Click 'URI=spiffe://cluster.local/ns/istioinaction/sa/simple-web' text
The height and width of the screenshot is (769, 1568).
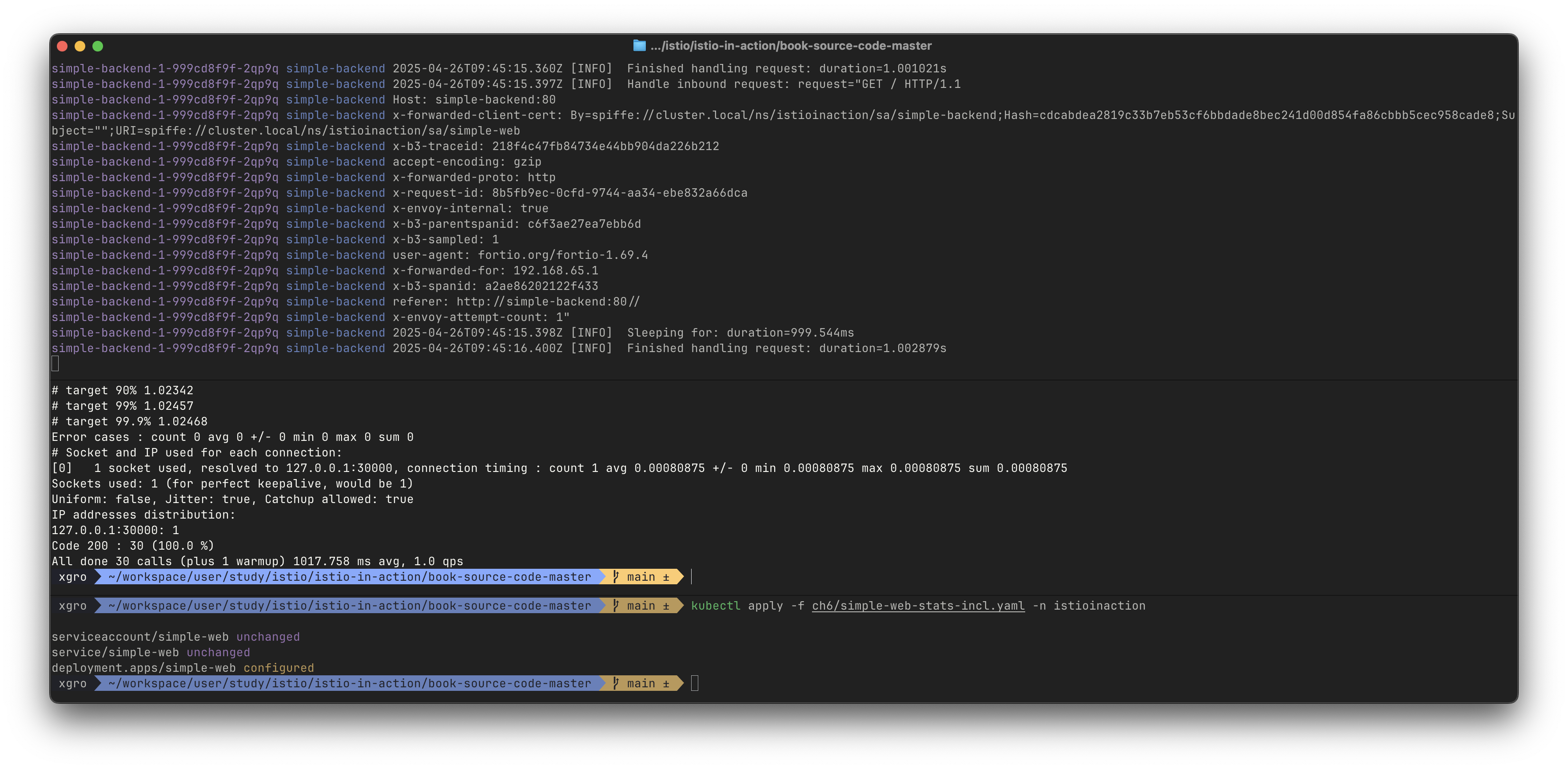point(318,131)
